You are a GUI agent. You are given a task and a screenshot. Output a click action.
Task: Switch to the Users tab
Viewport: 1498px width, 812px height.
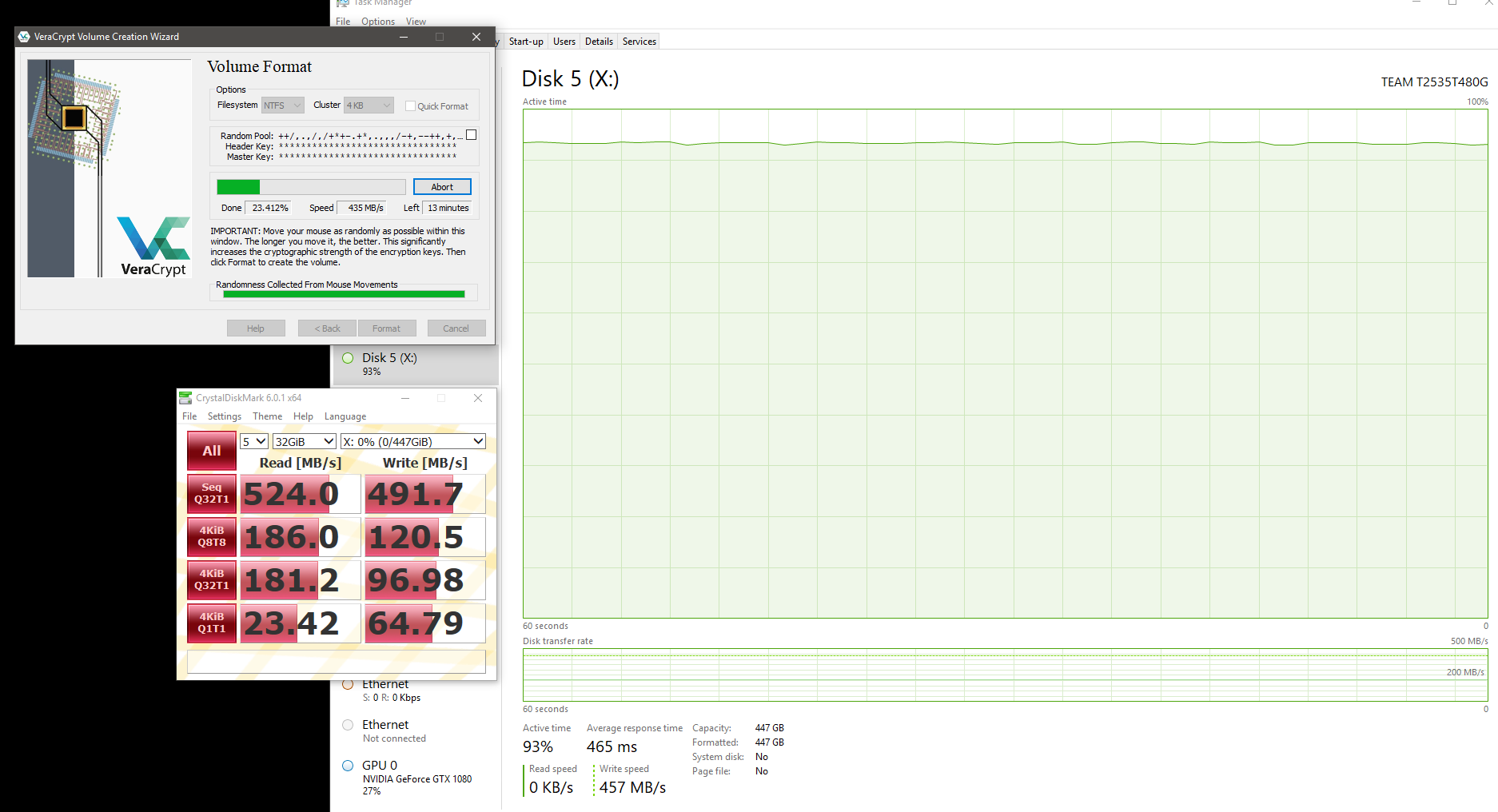[564, 42]
